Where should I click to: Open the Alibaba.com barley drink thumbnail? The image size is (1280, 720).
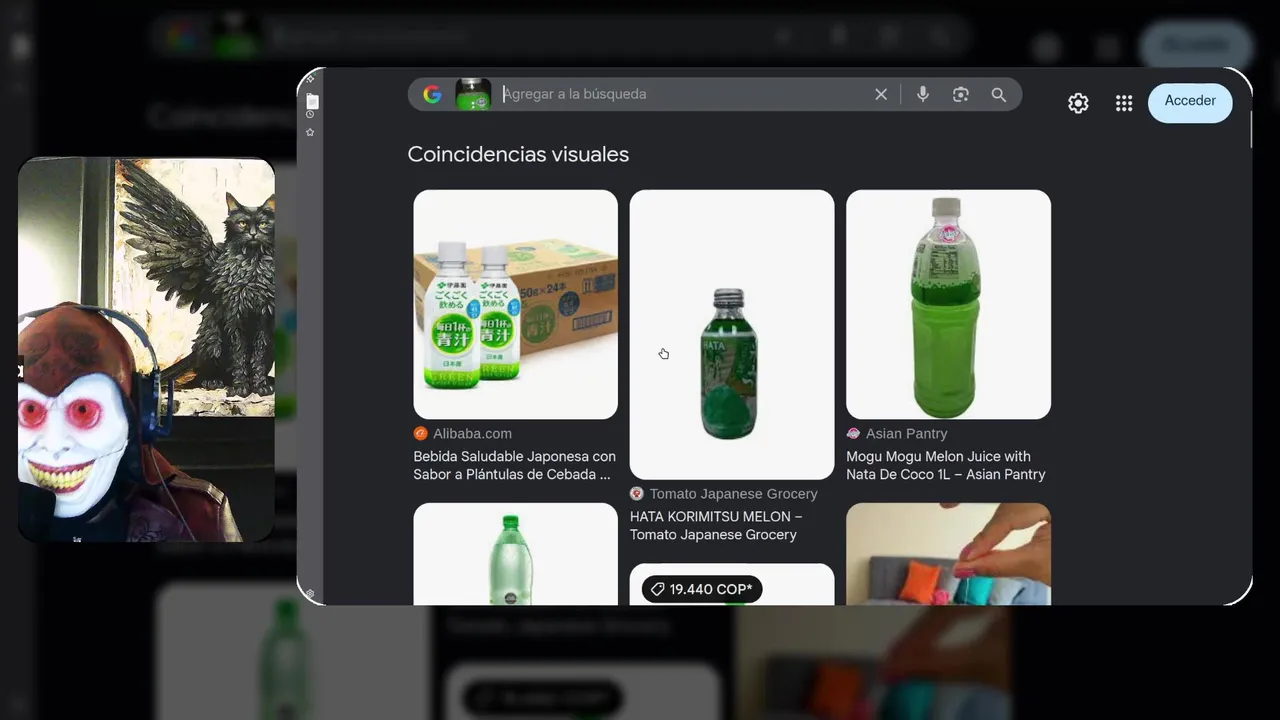coord(516,304)
